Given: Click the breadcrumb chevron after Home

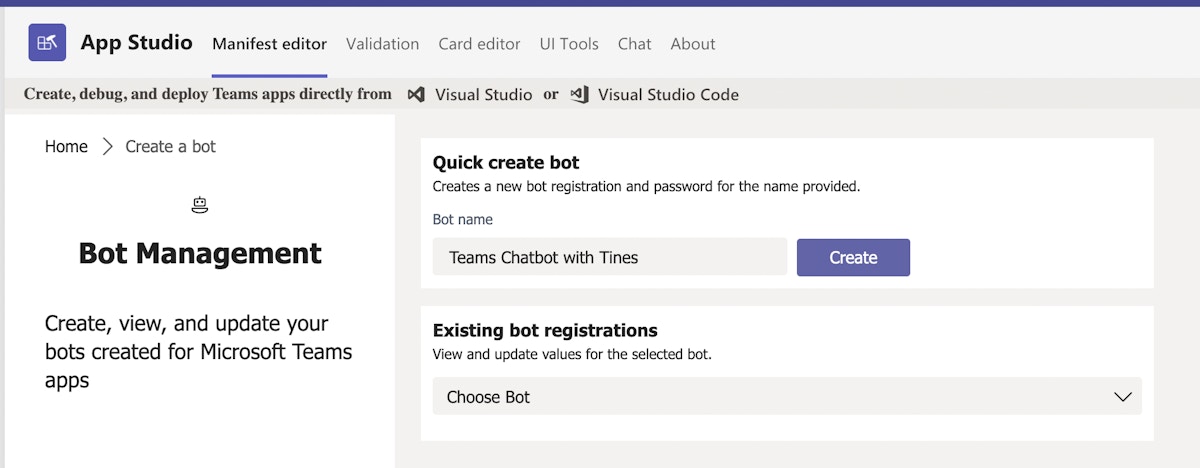Looking at the screenshot, I should coord(107,147).
